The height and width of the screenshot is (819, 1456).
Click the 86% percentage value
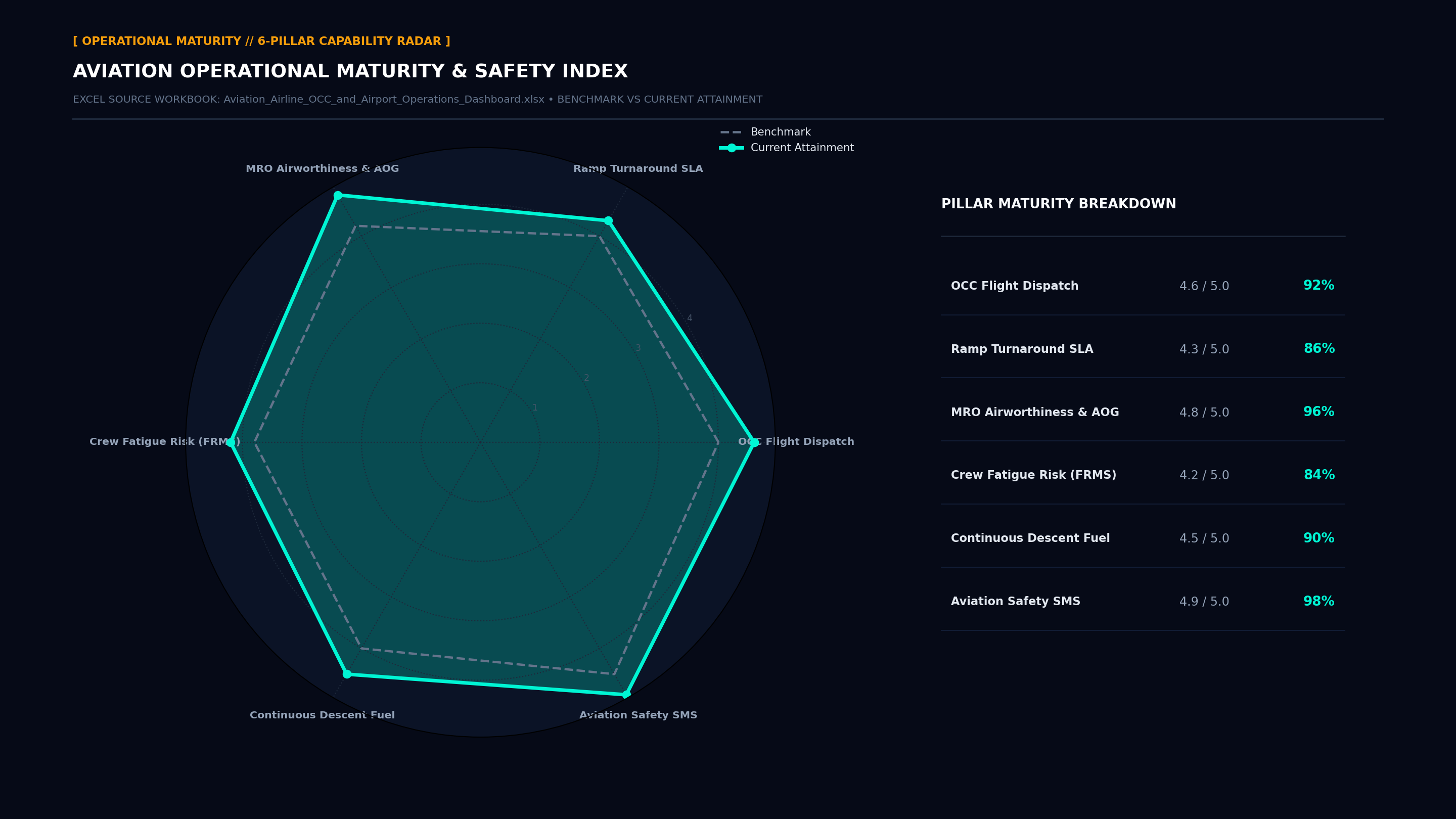tap(1318, 349)
